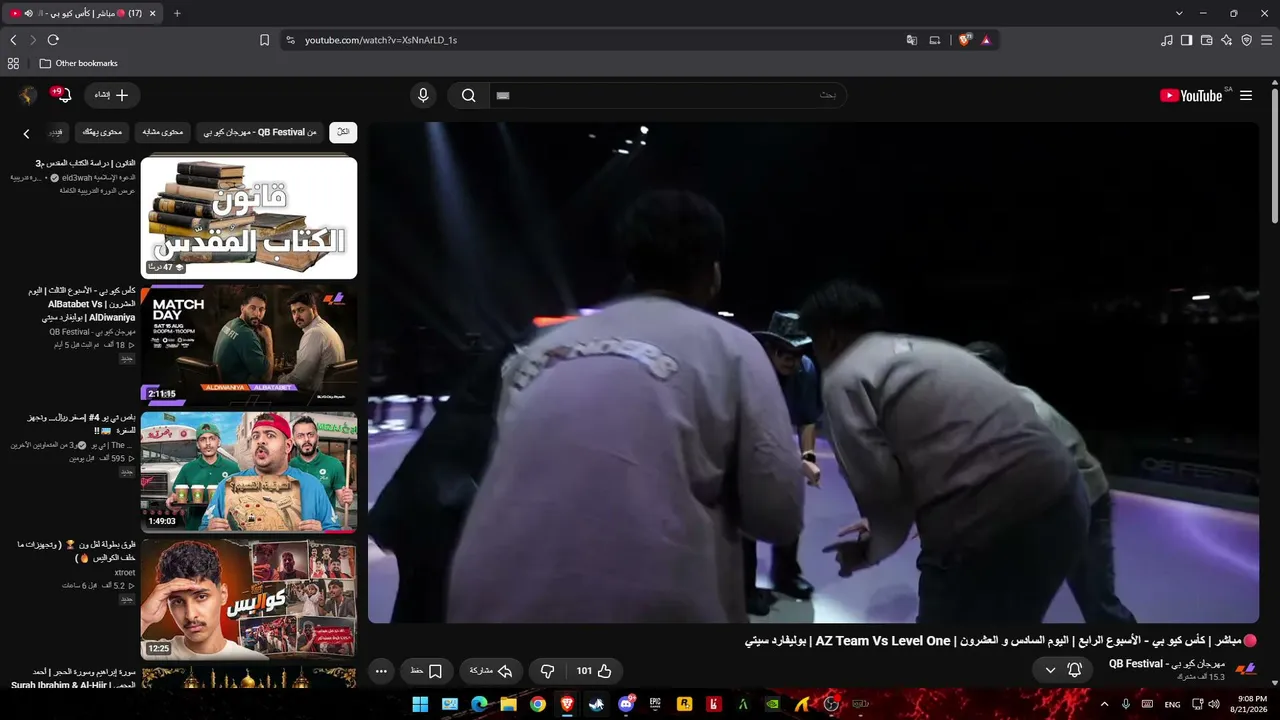Open the 1:49:03 recommended video thumbnail
Screen dimensions: 1280x720
[249, 472]
